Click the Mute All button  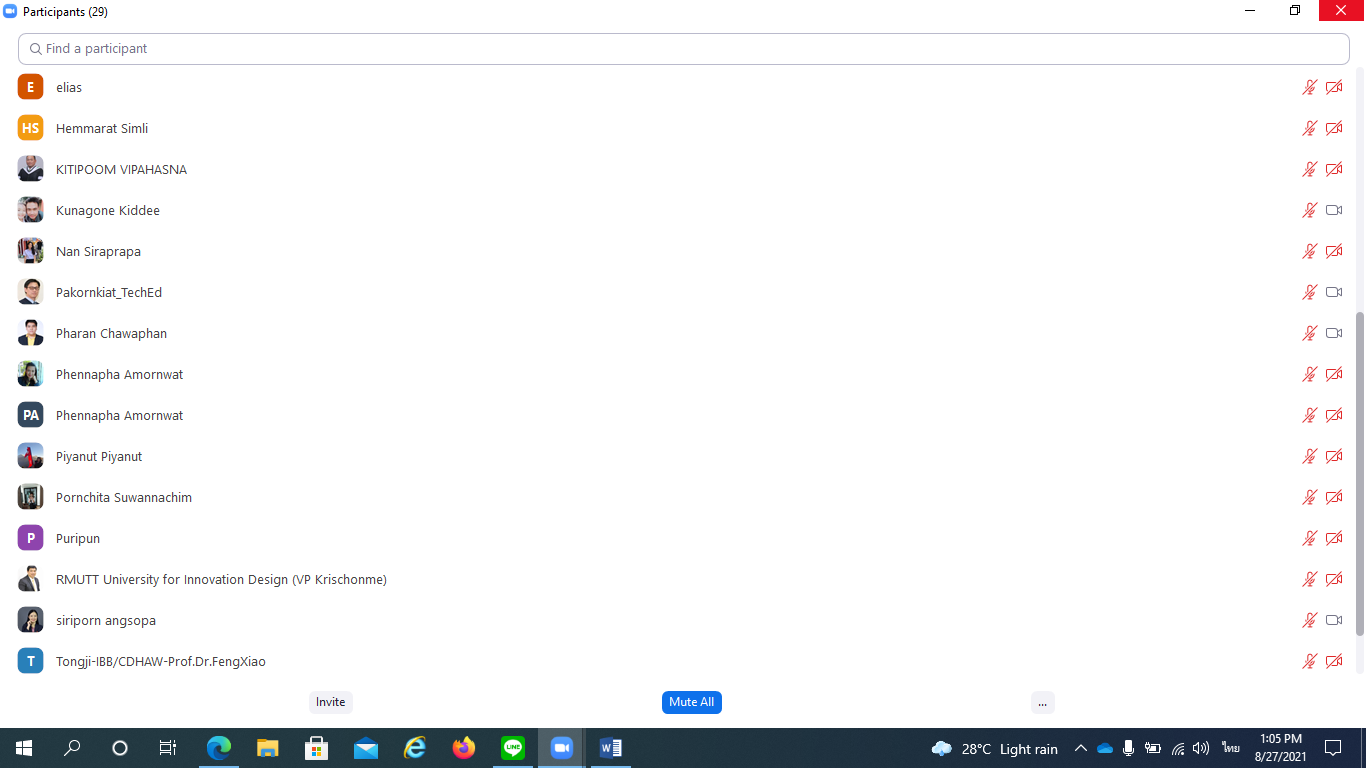[692, 702]
